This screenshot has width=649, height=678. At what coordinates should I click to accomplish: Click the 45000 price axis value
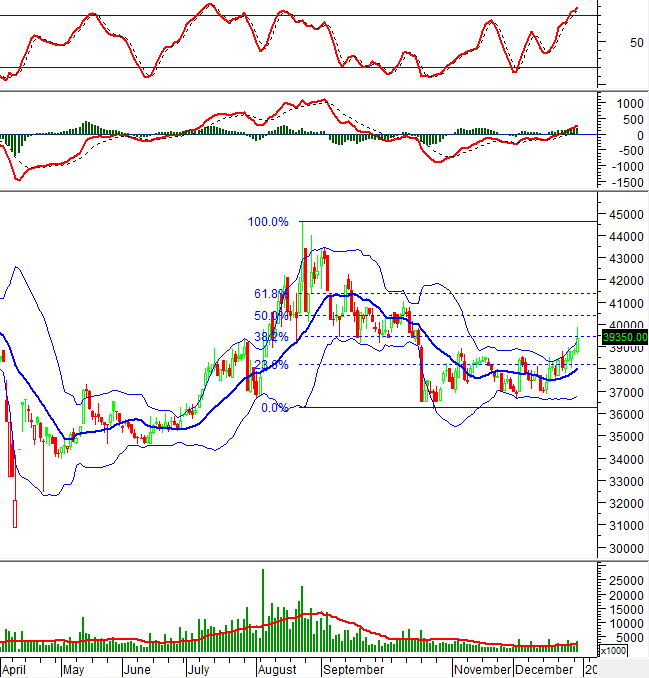click(x=624, y=214)
